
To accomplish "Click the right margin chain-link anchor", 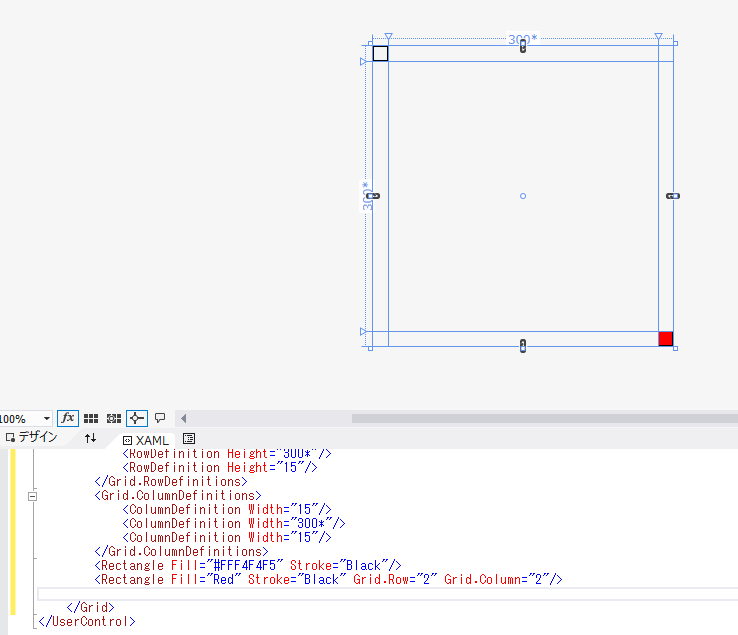I will [x=673, y=196].
